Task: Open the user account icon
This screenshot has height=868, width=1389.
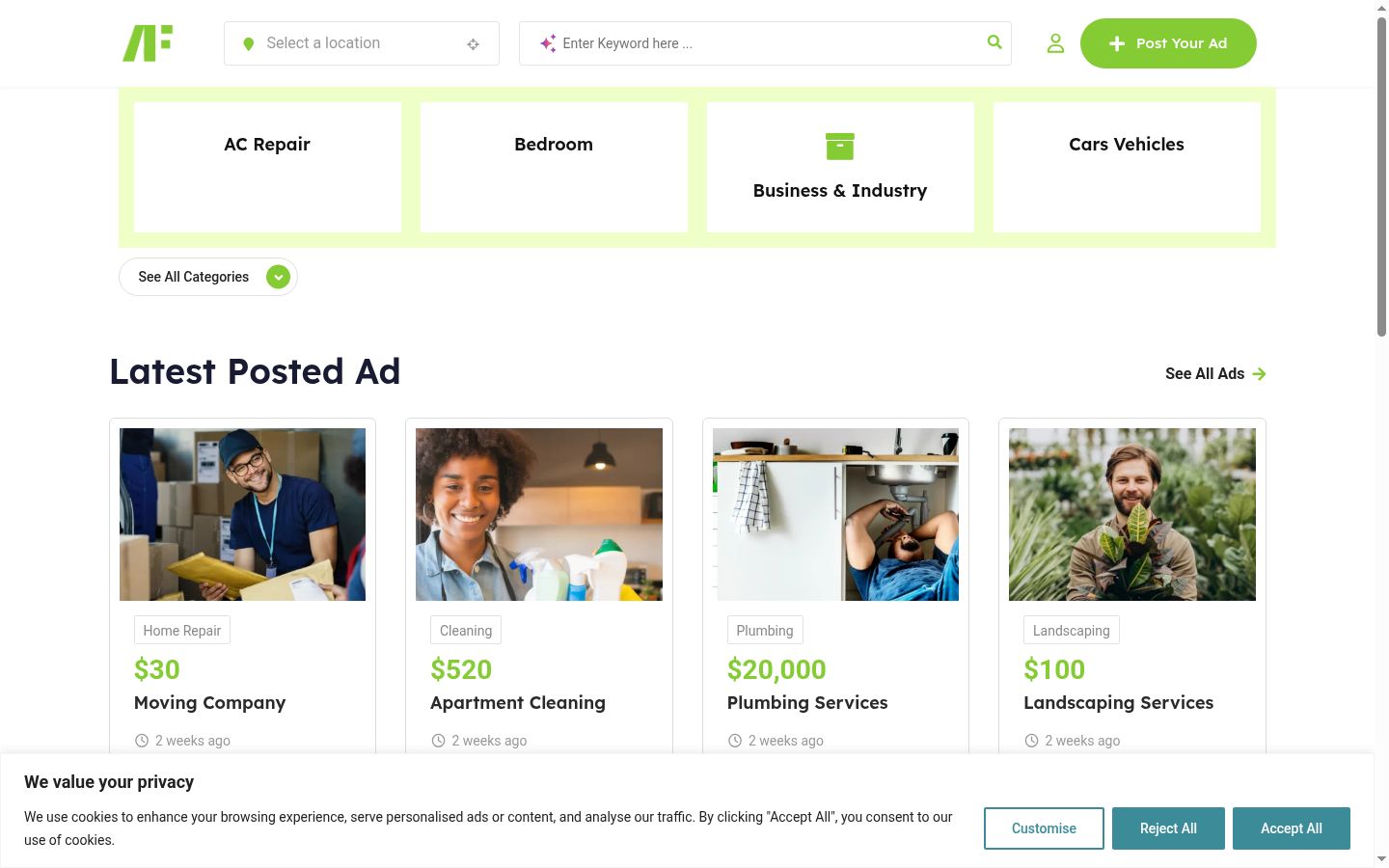Action: (1055, 43)
